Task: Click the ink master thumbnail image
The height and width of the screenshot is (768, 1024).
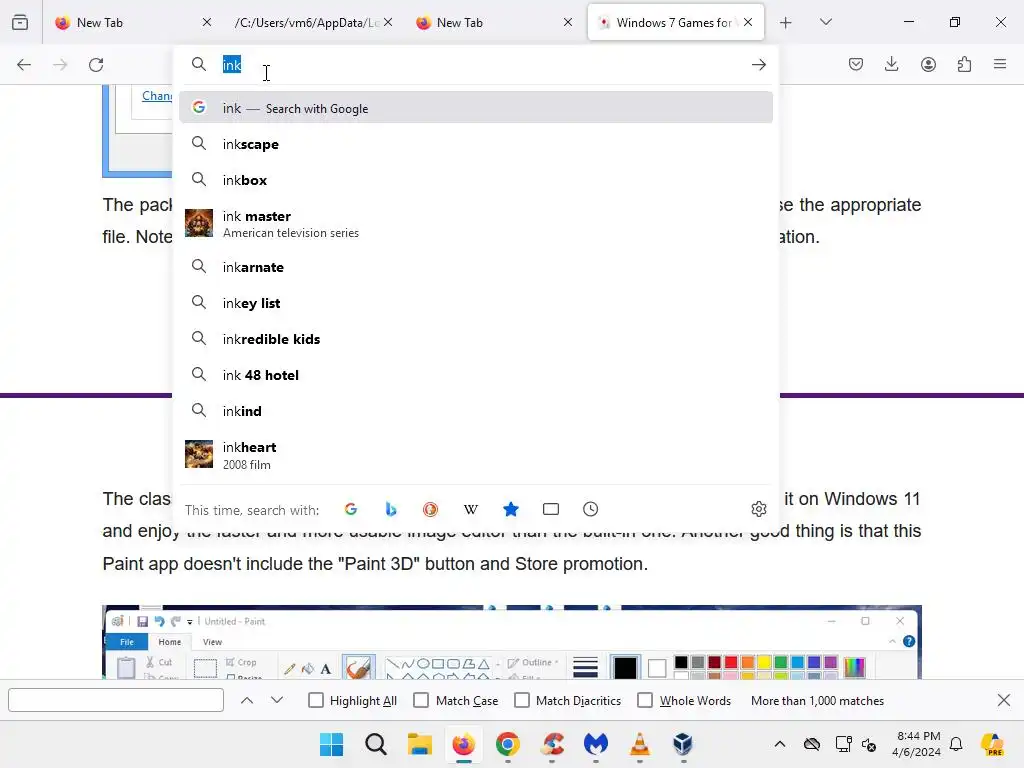Action: tap(199, 223)
